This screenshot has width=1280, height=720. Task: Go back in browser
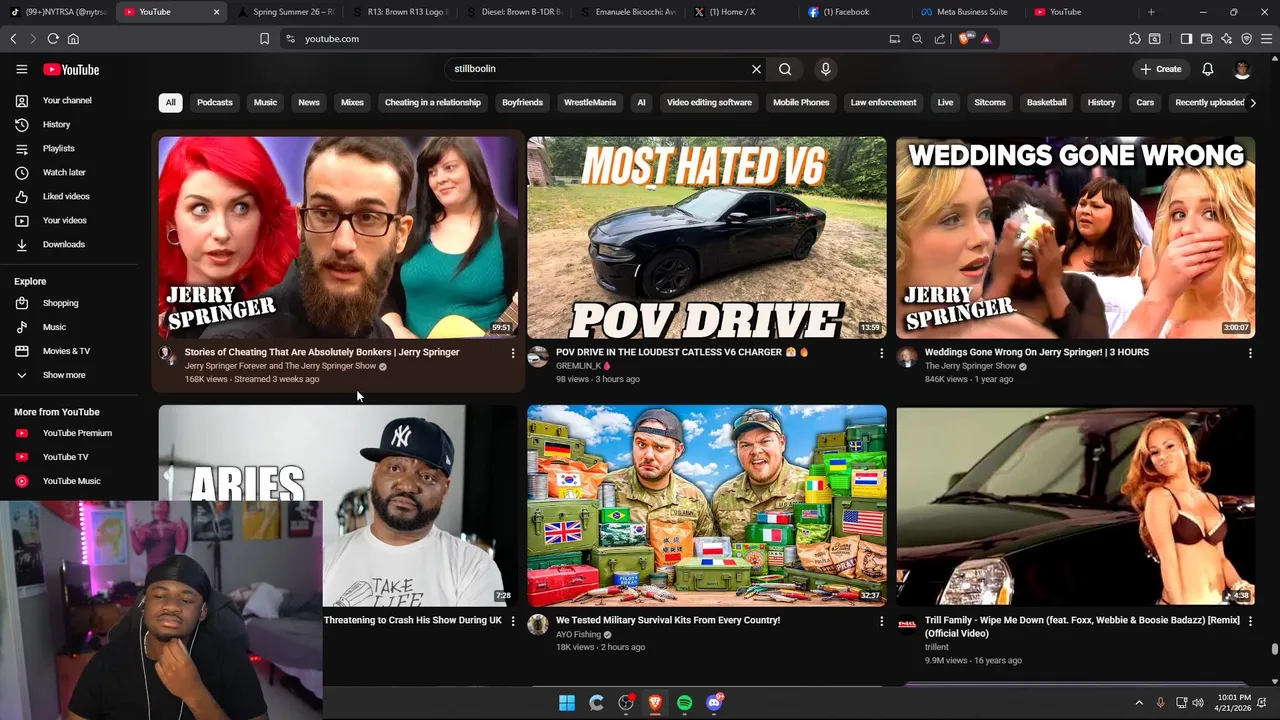click(x=13, y=38)
